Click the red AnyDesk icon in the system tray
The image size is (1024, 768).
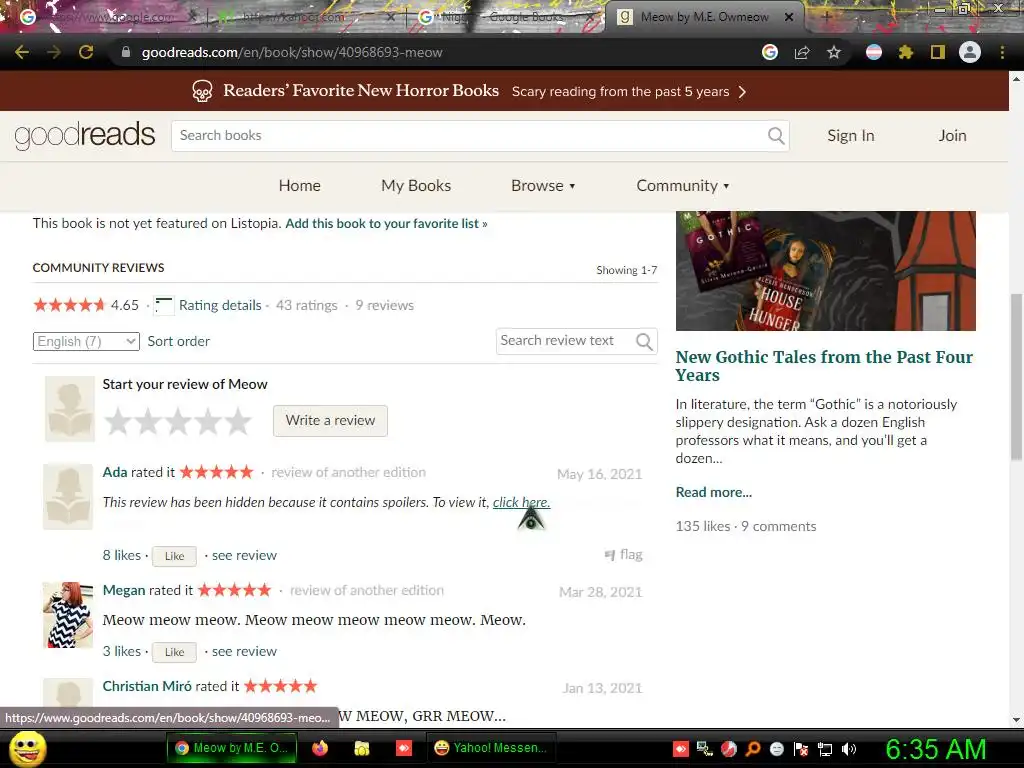point(680,749)
